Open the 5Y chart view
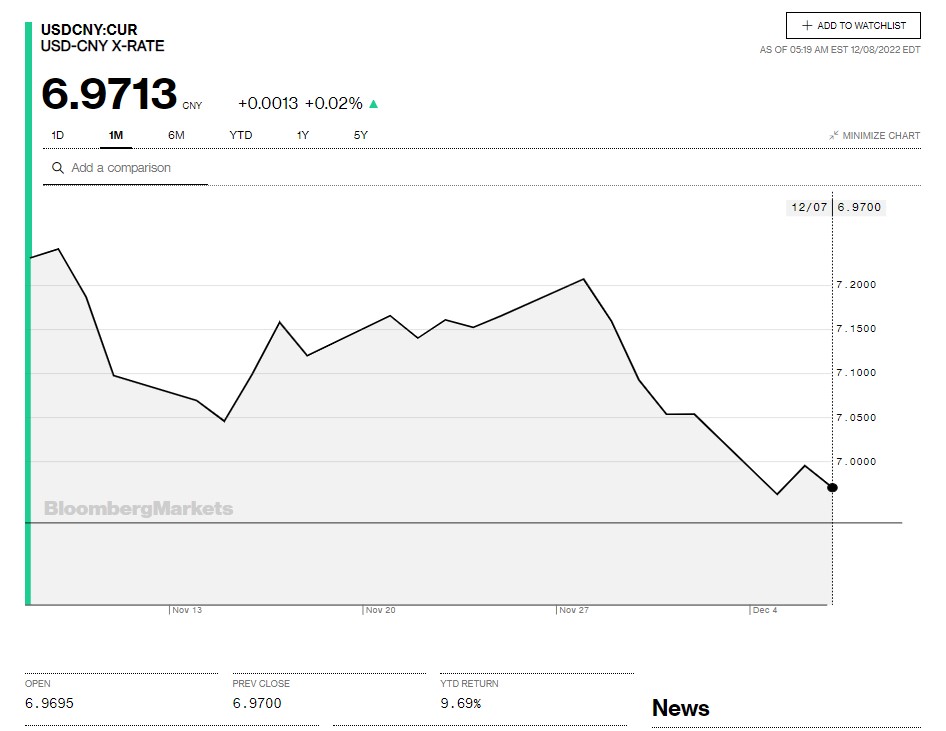Screen dimensions: 946x731 point(361,135)
